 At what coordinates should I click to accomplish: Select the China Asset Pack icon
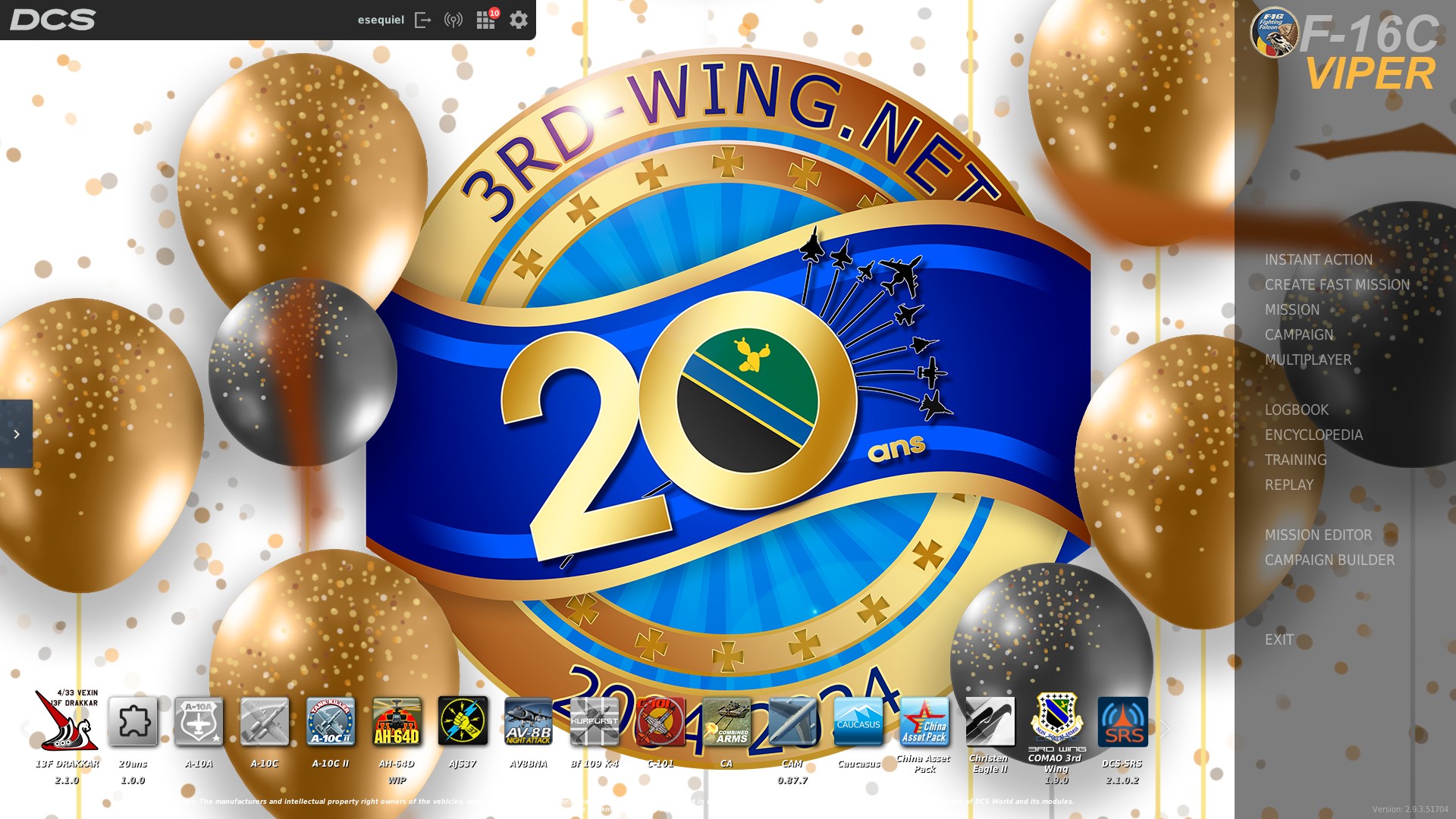click(x=924, y=722)
